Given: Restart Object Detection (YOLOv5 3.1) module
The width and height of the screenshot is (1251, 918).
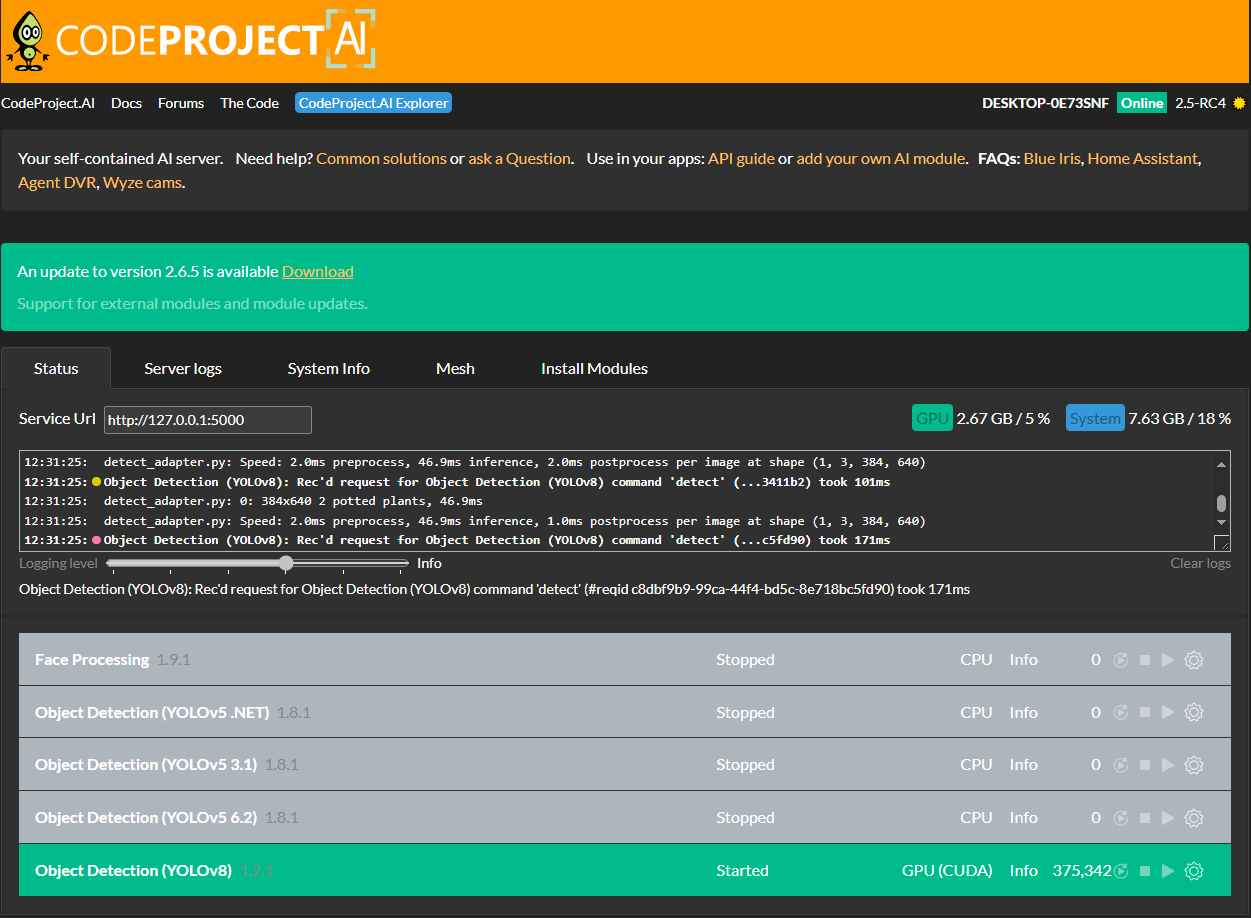Looking at the screenshot, I should (1121, 765).
